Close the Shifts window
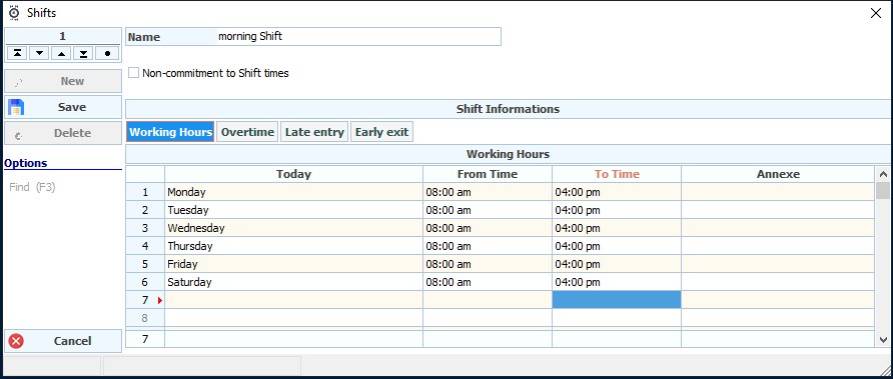This screenshot has width=893, height=379. coord(876,13)
